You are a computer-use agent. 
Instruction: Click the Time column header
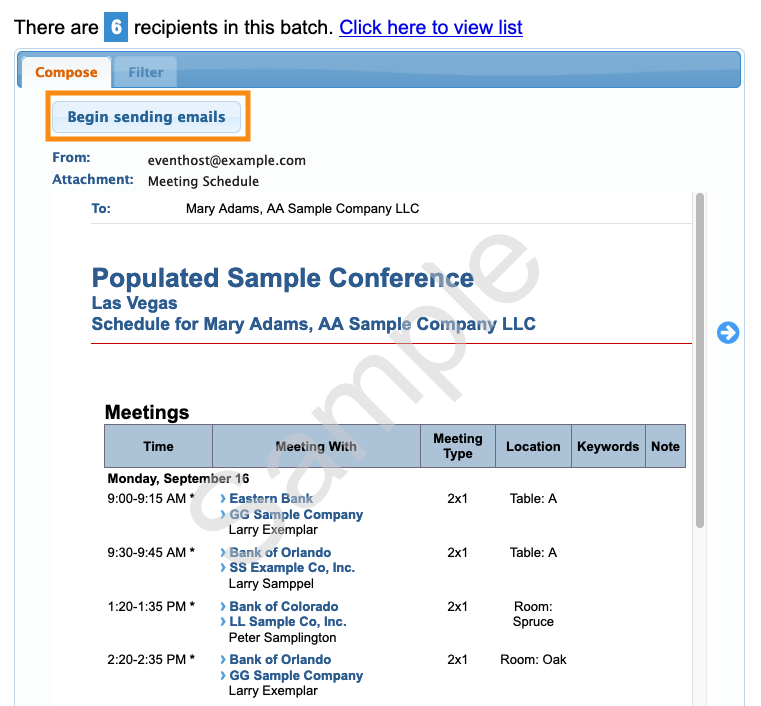click(x=158, y=446)
